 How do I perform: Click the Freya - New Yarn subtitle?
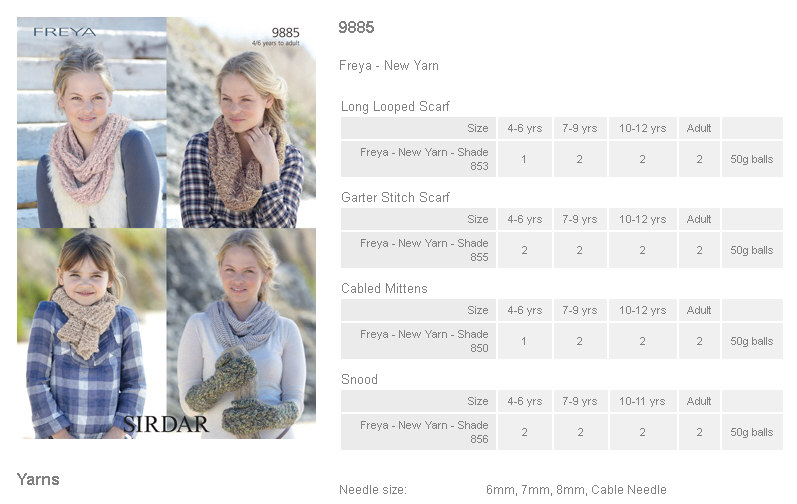tap(389, 66)
